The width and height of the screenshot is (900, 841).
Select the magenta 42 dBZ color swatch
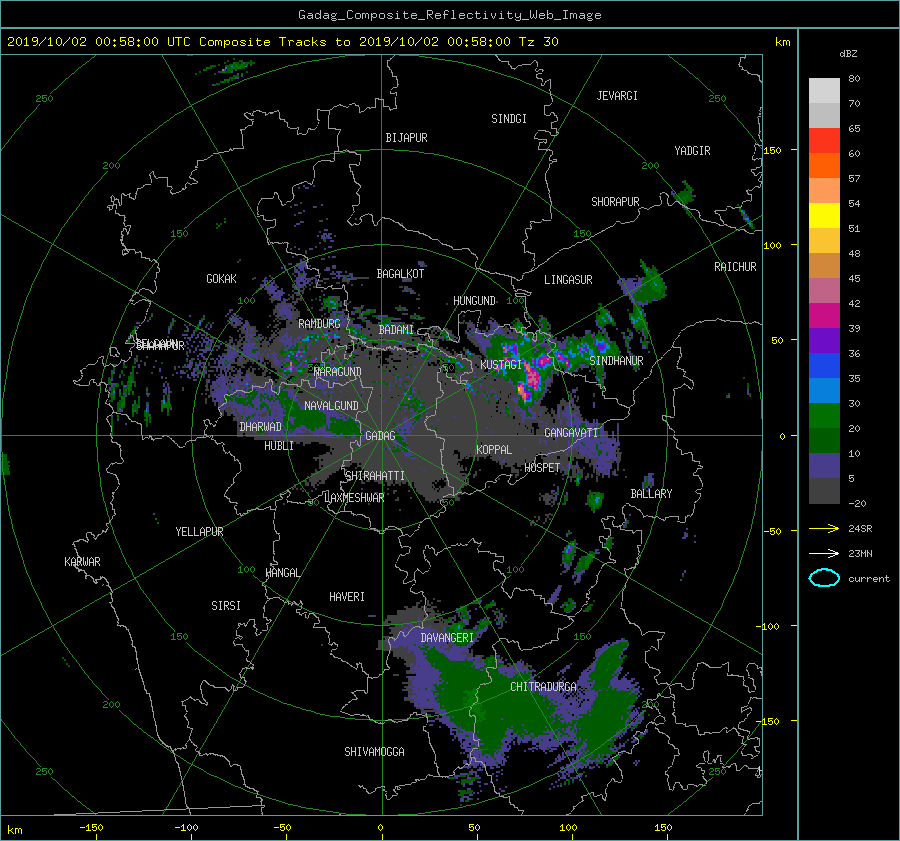tap(824, 315)
